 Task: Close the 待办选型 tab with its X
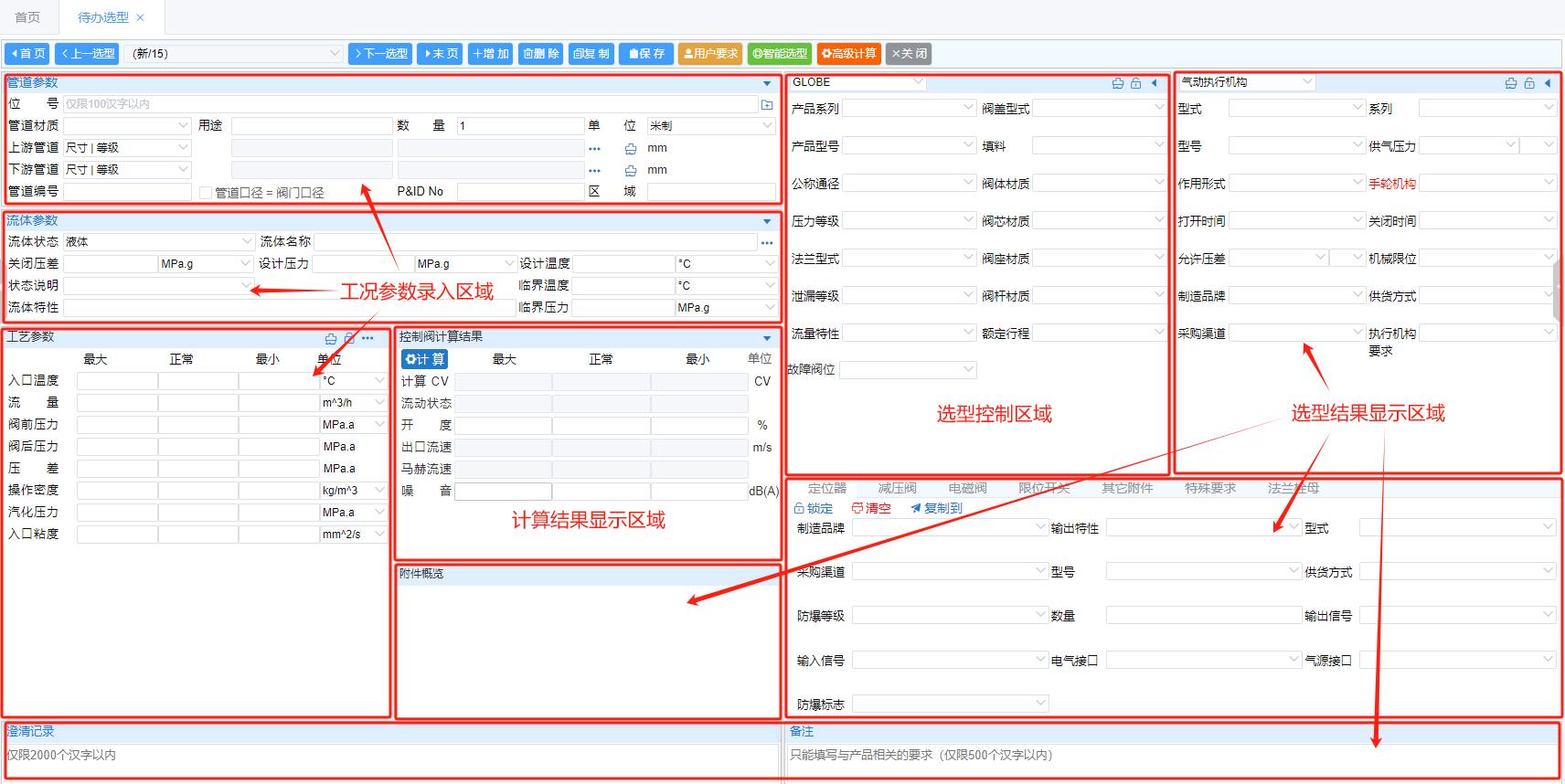pyautogui.click(x=140, y=17)
